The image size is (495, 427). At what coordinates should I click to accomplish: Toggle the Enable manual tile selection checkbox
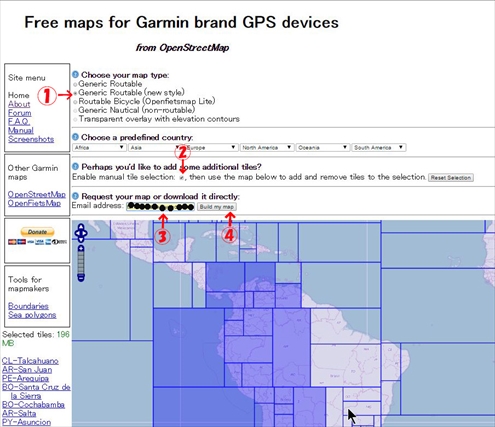click(182, 178)
